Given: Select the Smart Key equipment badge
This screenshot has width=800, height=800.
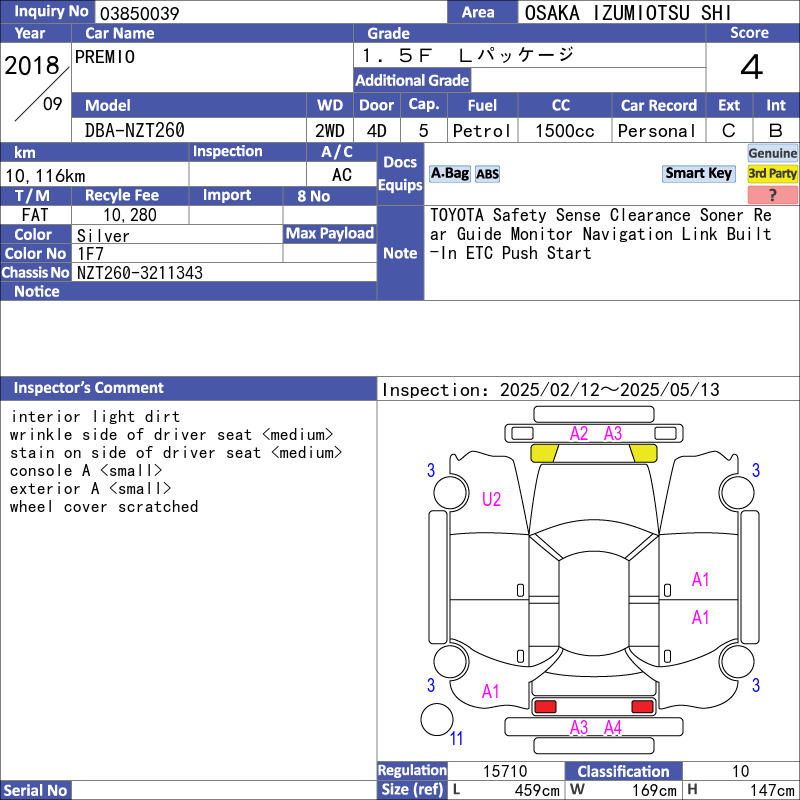Looking at the screenshot, I should [698, 173].
